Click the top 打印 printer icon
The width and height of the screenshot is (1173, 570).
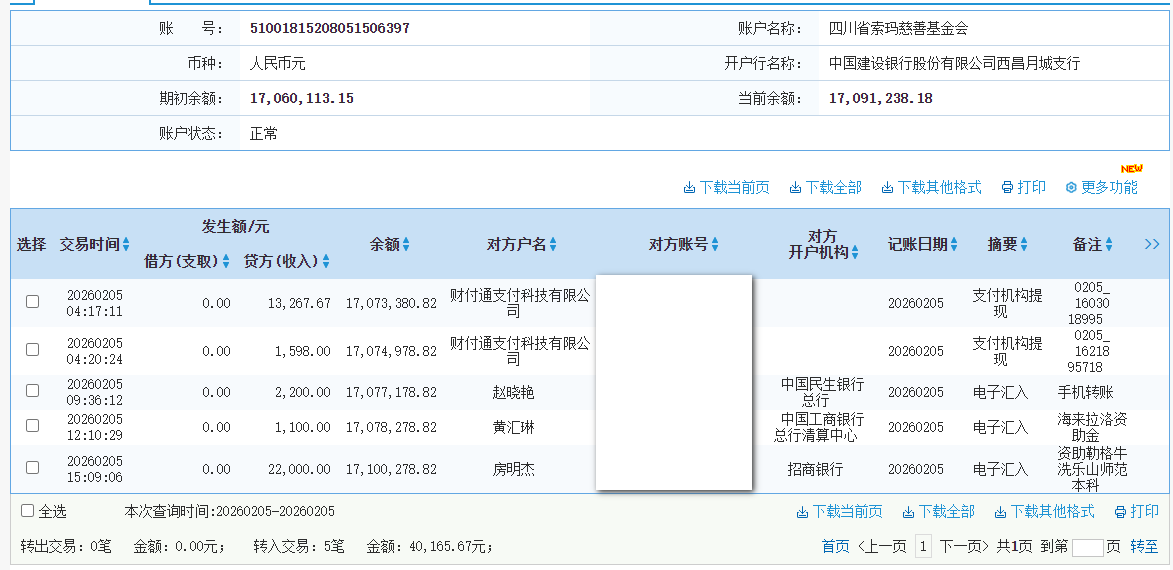1007,188
